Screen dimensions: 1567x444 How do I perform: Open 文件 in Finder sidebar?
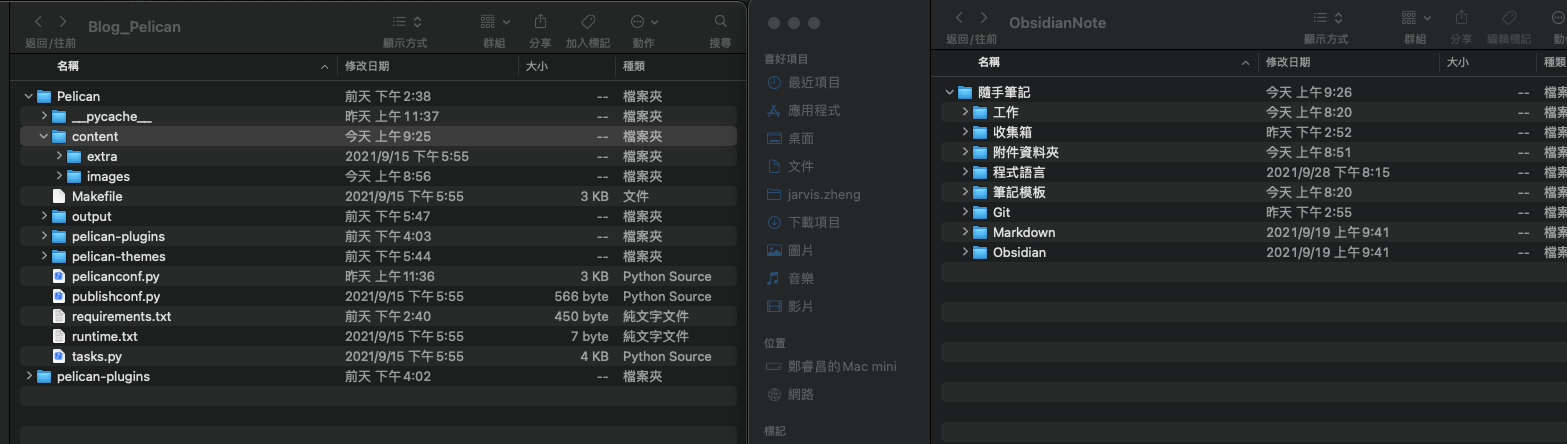click(x=790, y=166)
